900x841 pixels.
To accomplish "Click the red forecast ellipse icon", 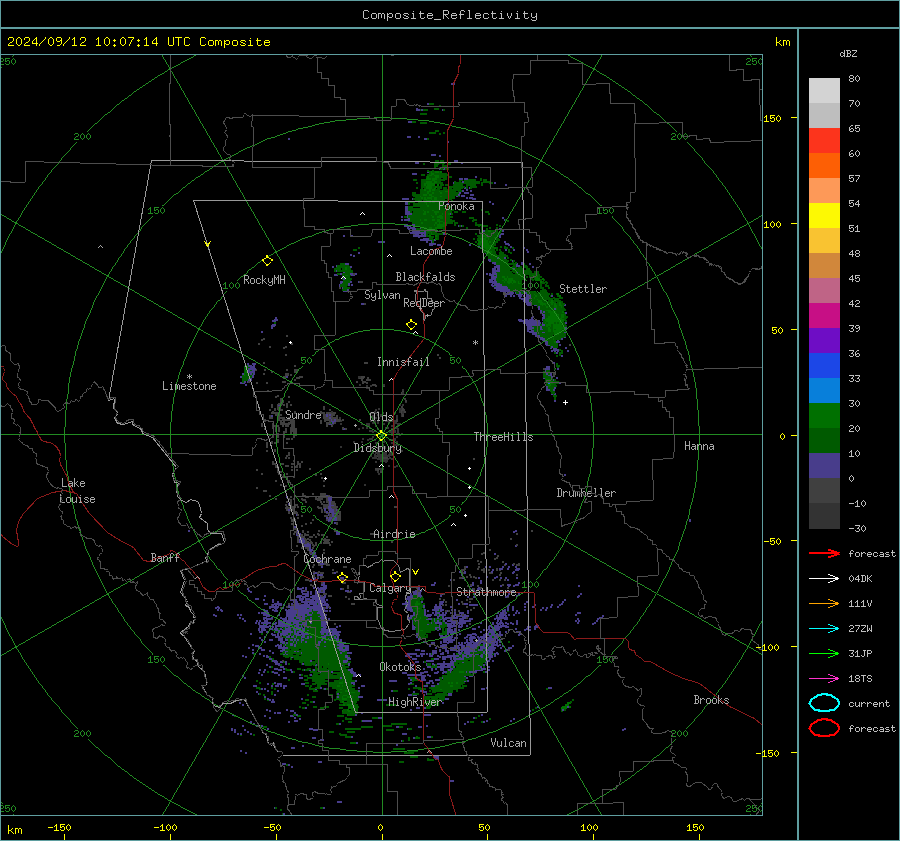I will 824,728.
